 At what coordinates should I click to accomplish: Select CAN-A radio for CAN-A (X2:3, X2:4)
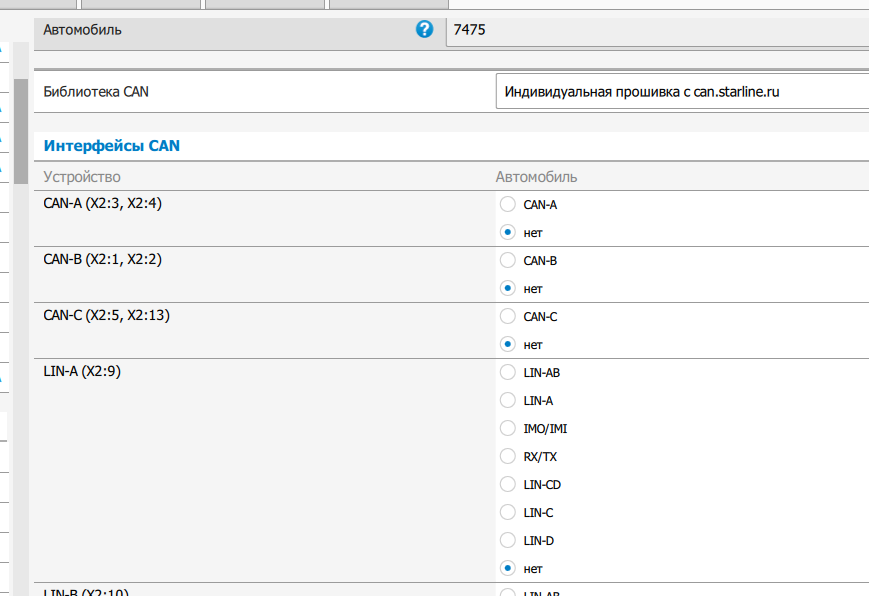tap(508, 204)
